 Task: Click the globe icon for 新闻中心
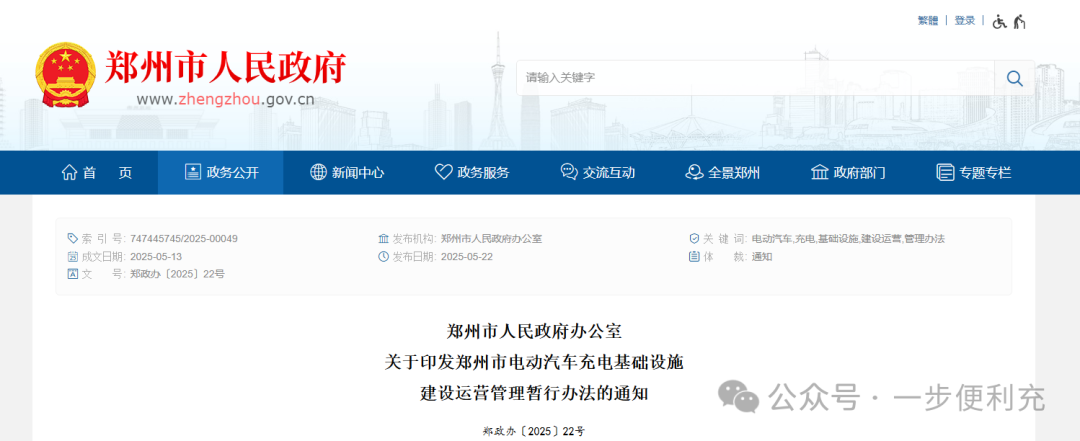(318, 172)
